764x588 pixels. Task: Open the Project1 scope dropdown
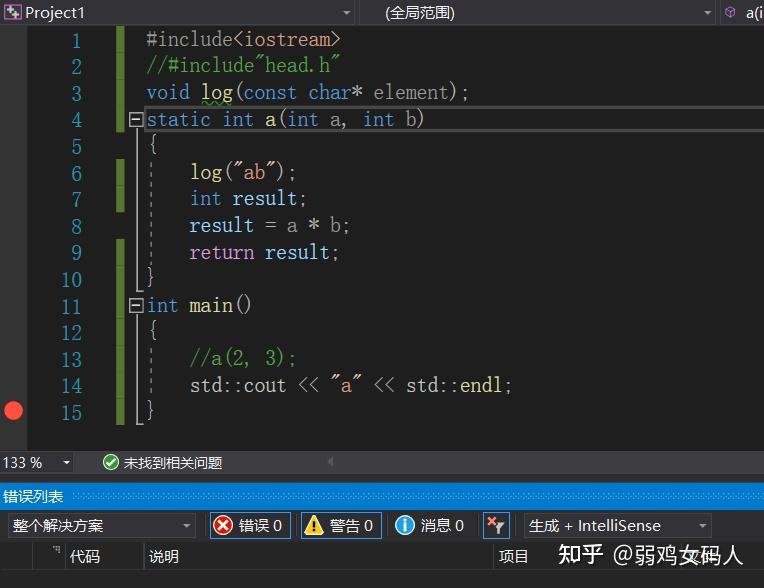coord(178,12)
